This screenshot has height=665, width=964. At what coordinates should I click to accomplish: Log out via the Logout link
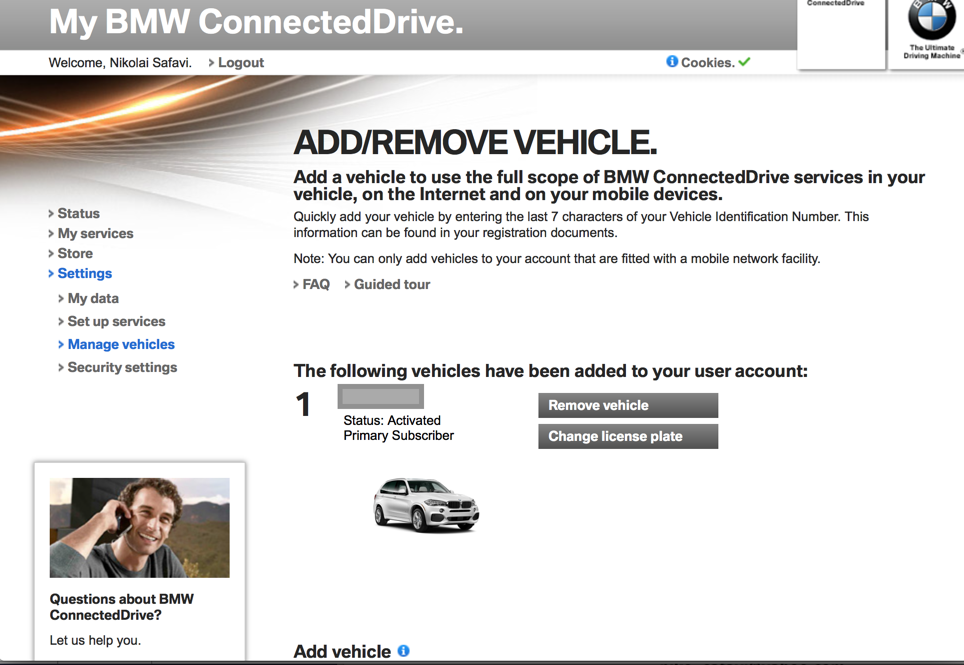click(x=236, y=63)
